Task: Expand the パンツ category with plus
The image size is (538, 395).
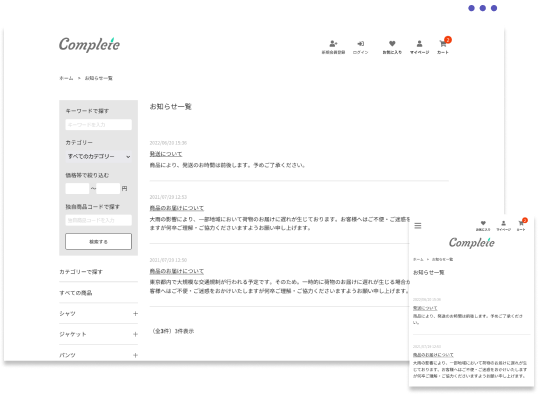Action: (x=135, y=355)
